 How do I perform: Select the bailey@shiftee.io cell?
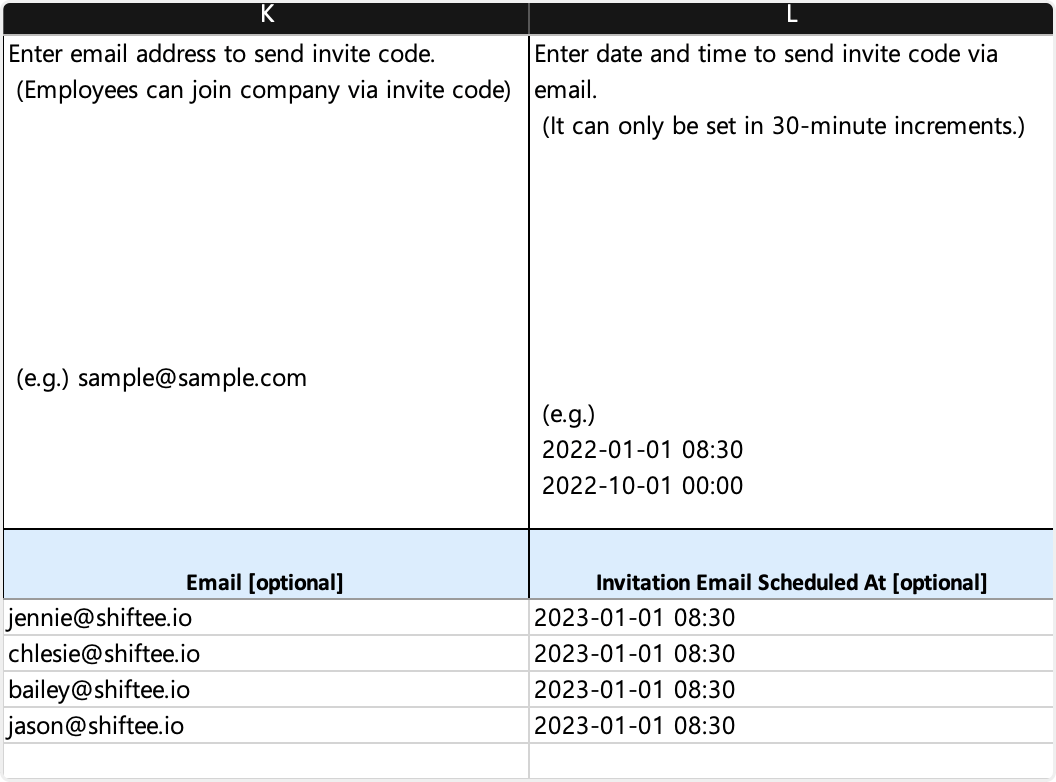[x=266, y=690]
